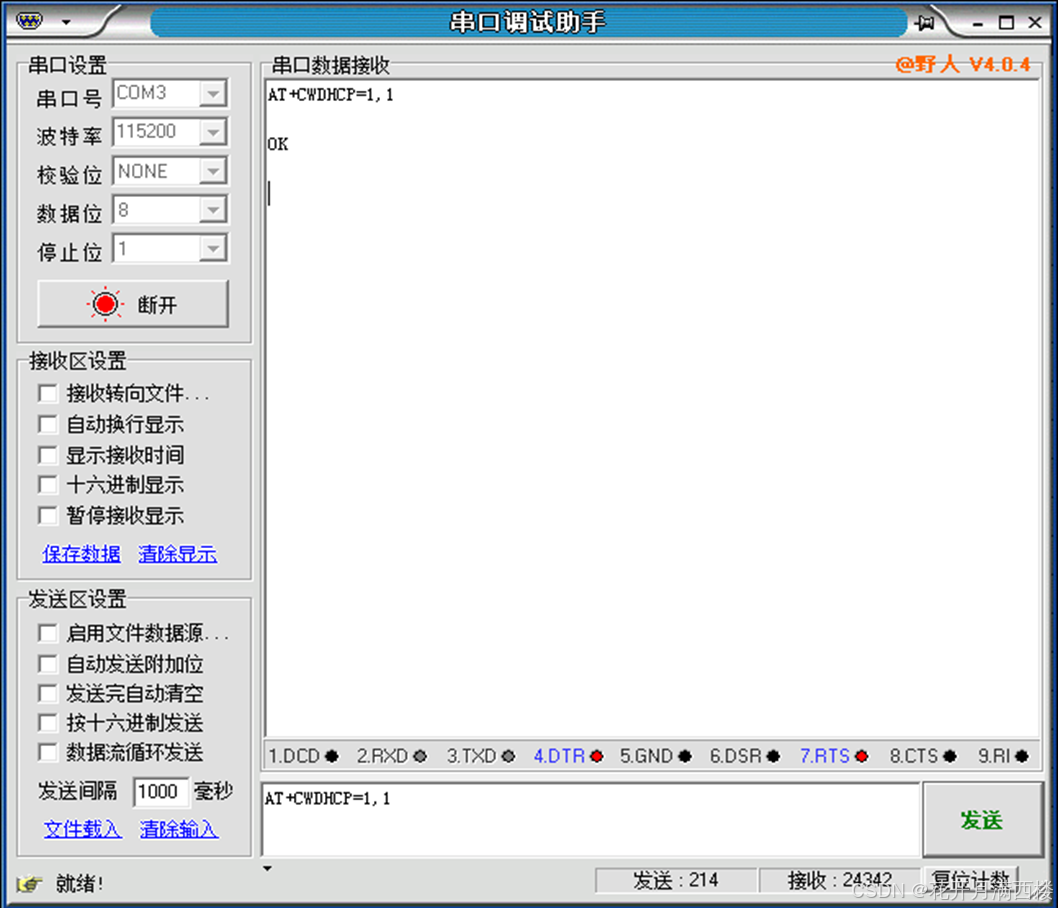Enable 自动发送附加位 checkbox

47,664
